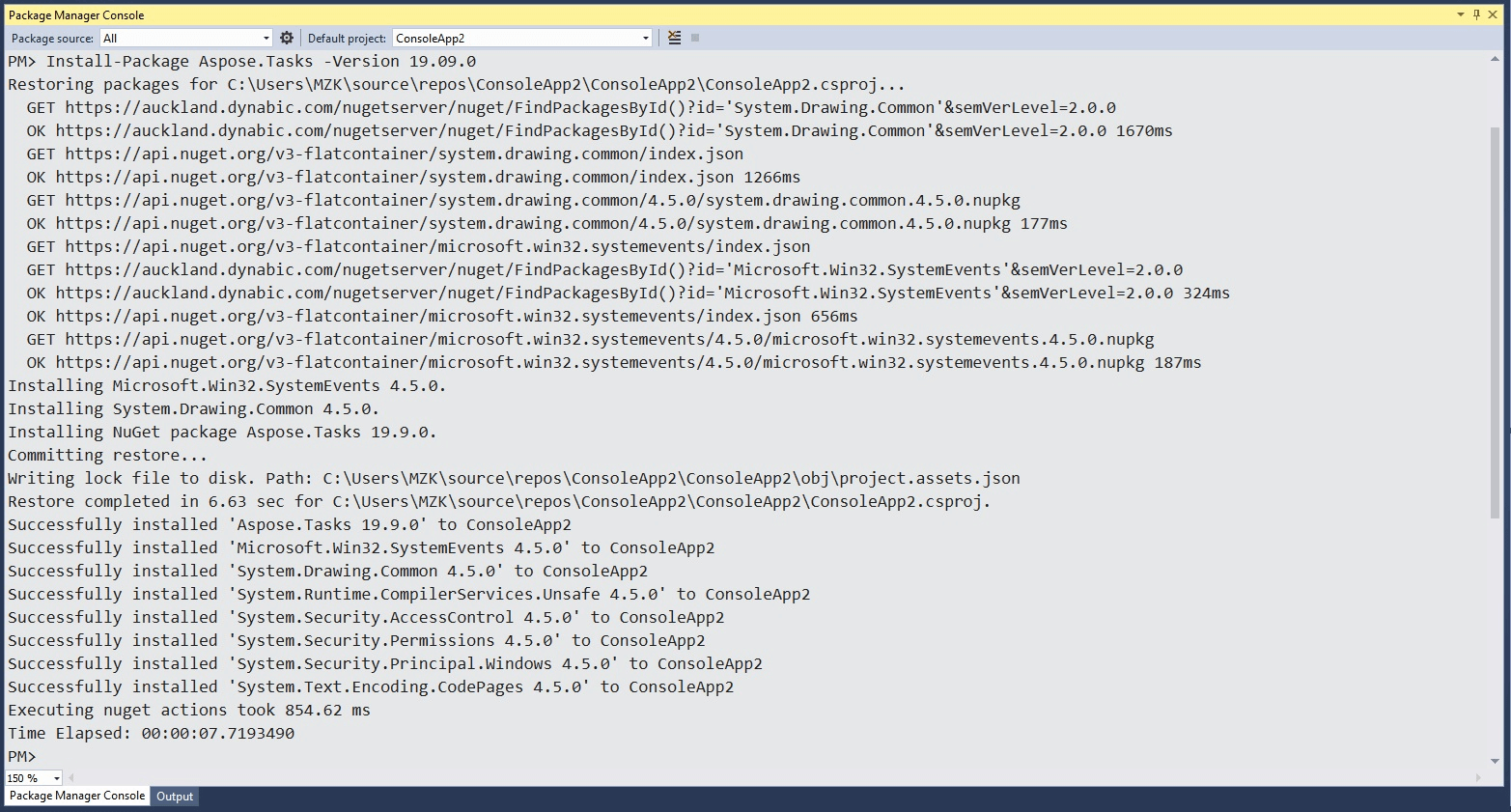Open the 150 % zoom level dropdown
This screenshot has height=812, width=1511.
pos(57,778)
